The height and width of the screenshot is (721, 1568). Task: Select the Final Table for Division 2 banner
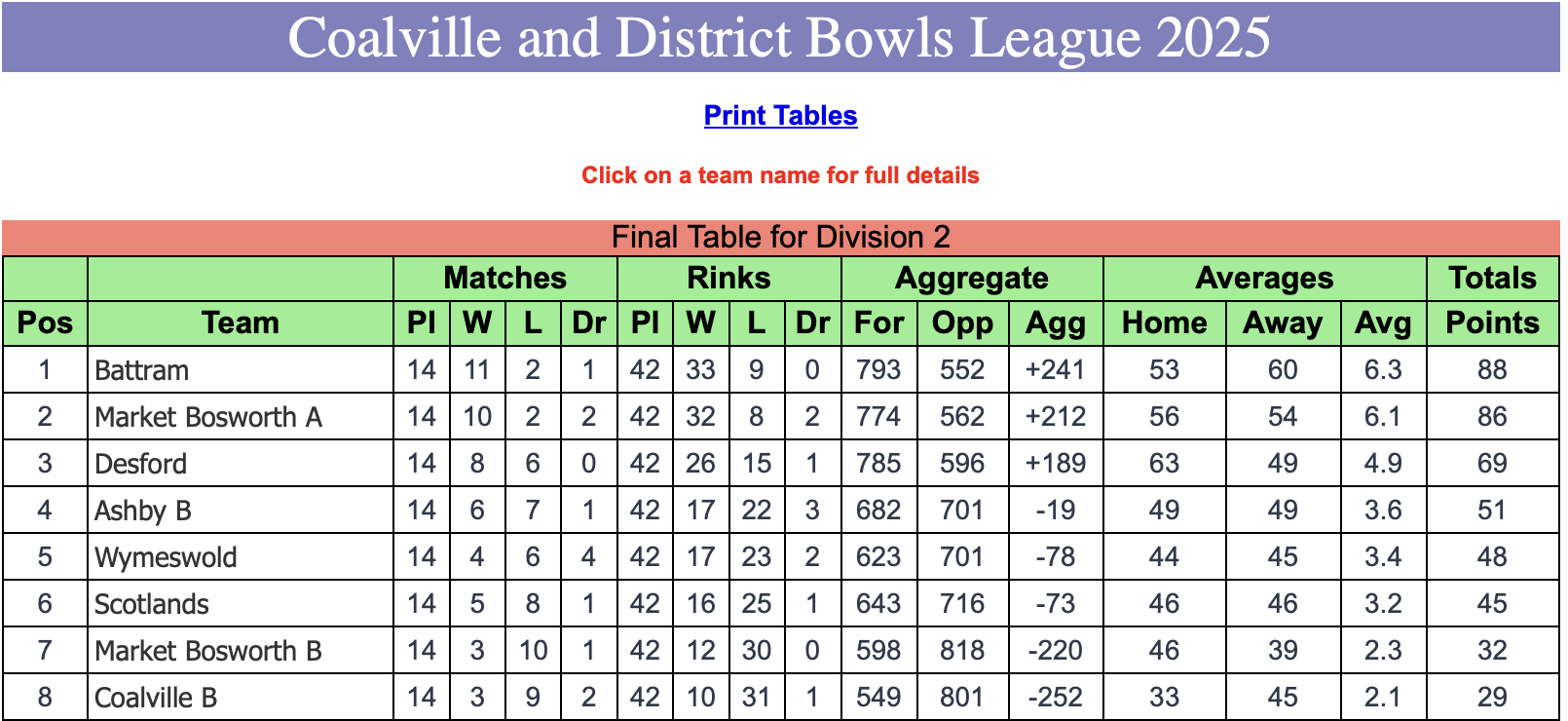780,237
